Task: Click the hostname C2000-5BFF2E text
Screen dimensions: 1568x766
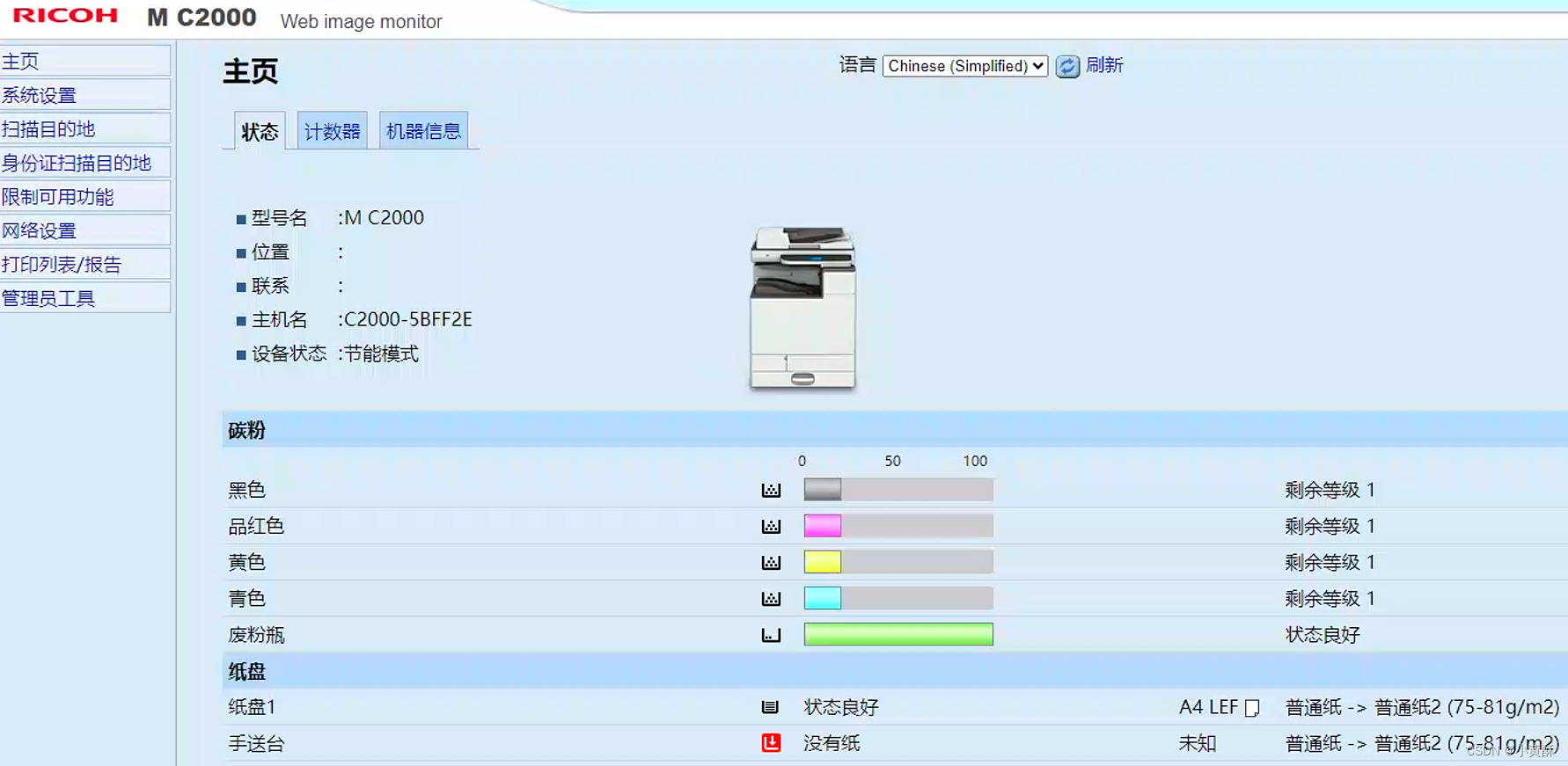Action: click(407, 319)
